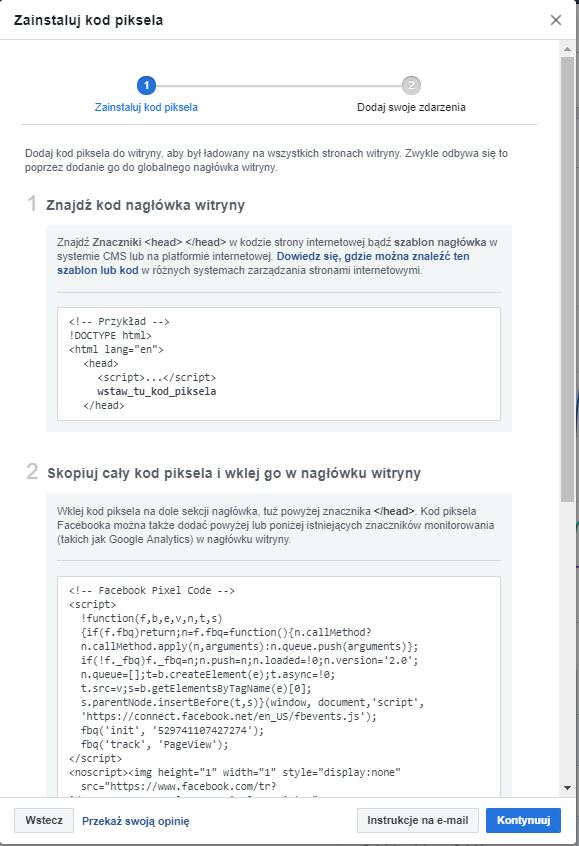Open 'Przekaż swoją opinię' link

pyautogui.click(x=135, y=821)
